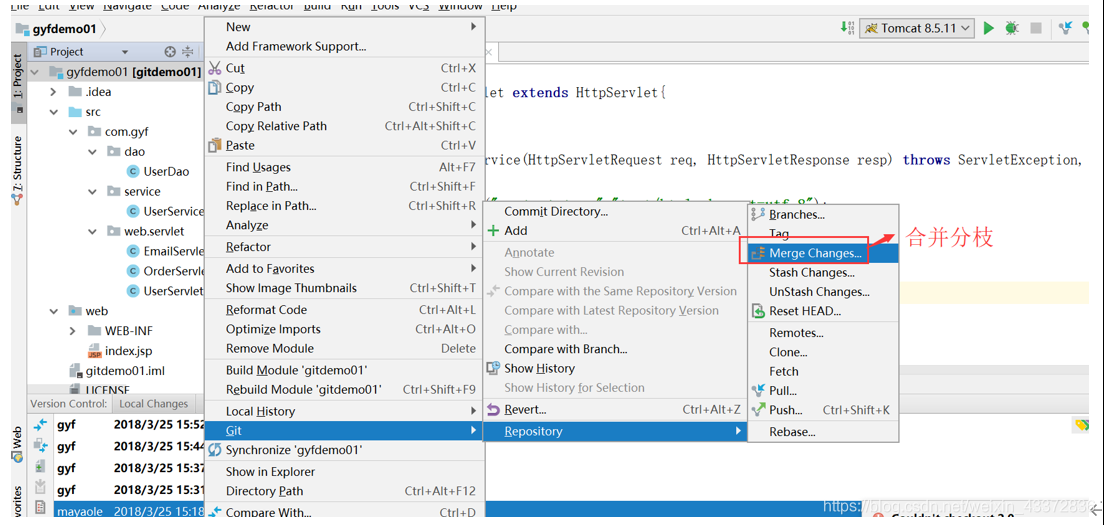This screenshot has height=525, width=1105.
Task: Choose Add in Git submenu
Action: coord(614,230)
